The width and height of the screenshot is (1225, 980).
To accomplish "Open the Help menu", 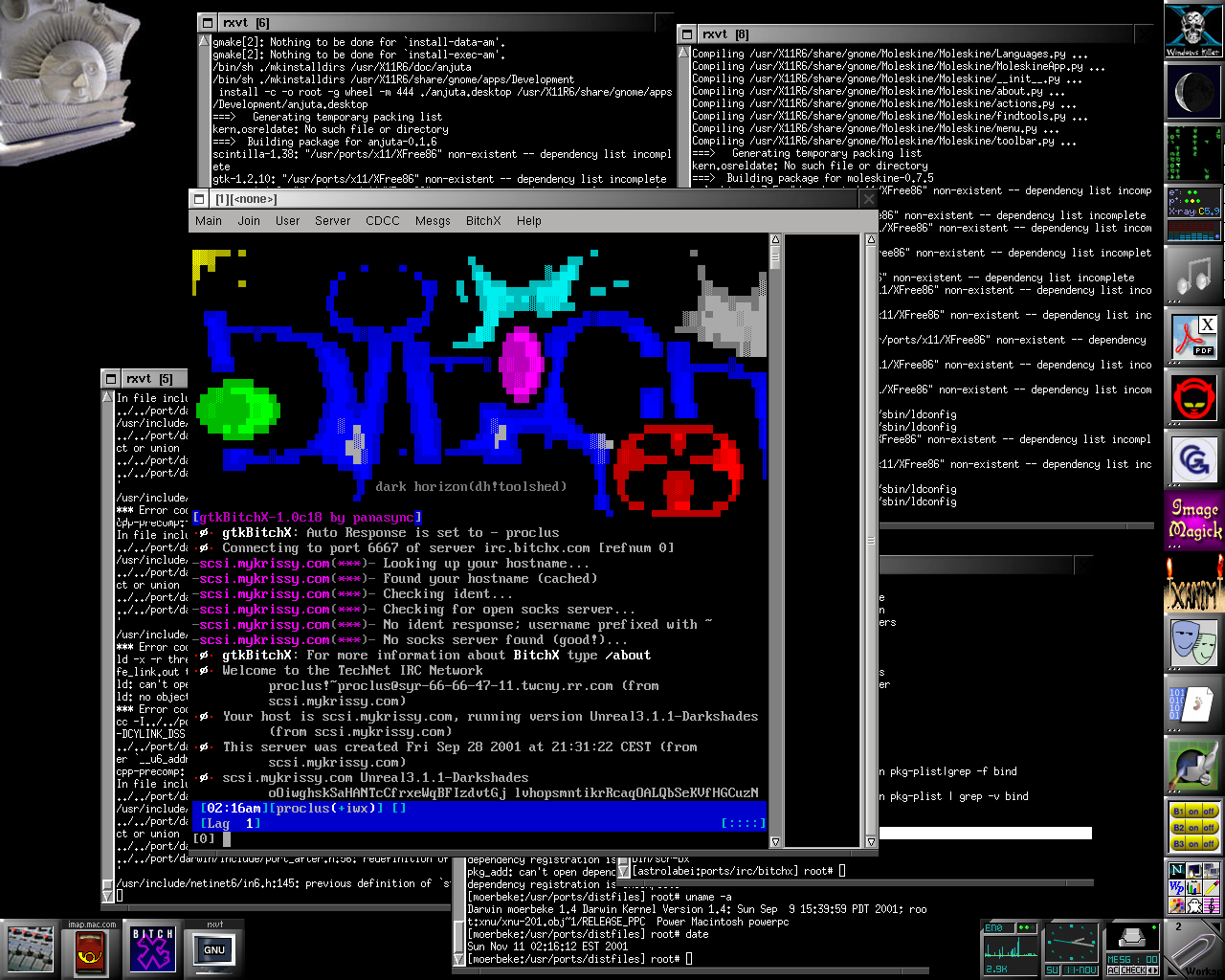I will (x=529, y=221).
